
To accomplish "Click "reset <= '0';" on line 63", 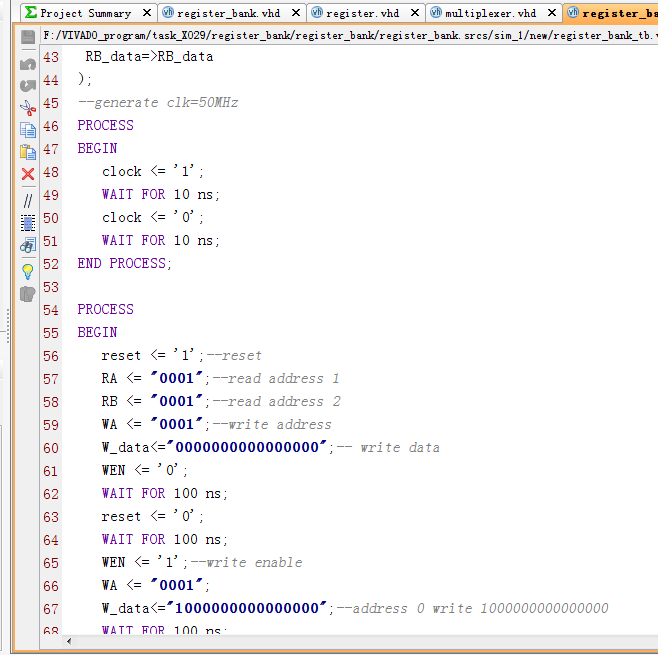I will point(153,517).
